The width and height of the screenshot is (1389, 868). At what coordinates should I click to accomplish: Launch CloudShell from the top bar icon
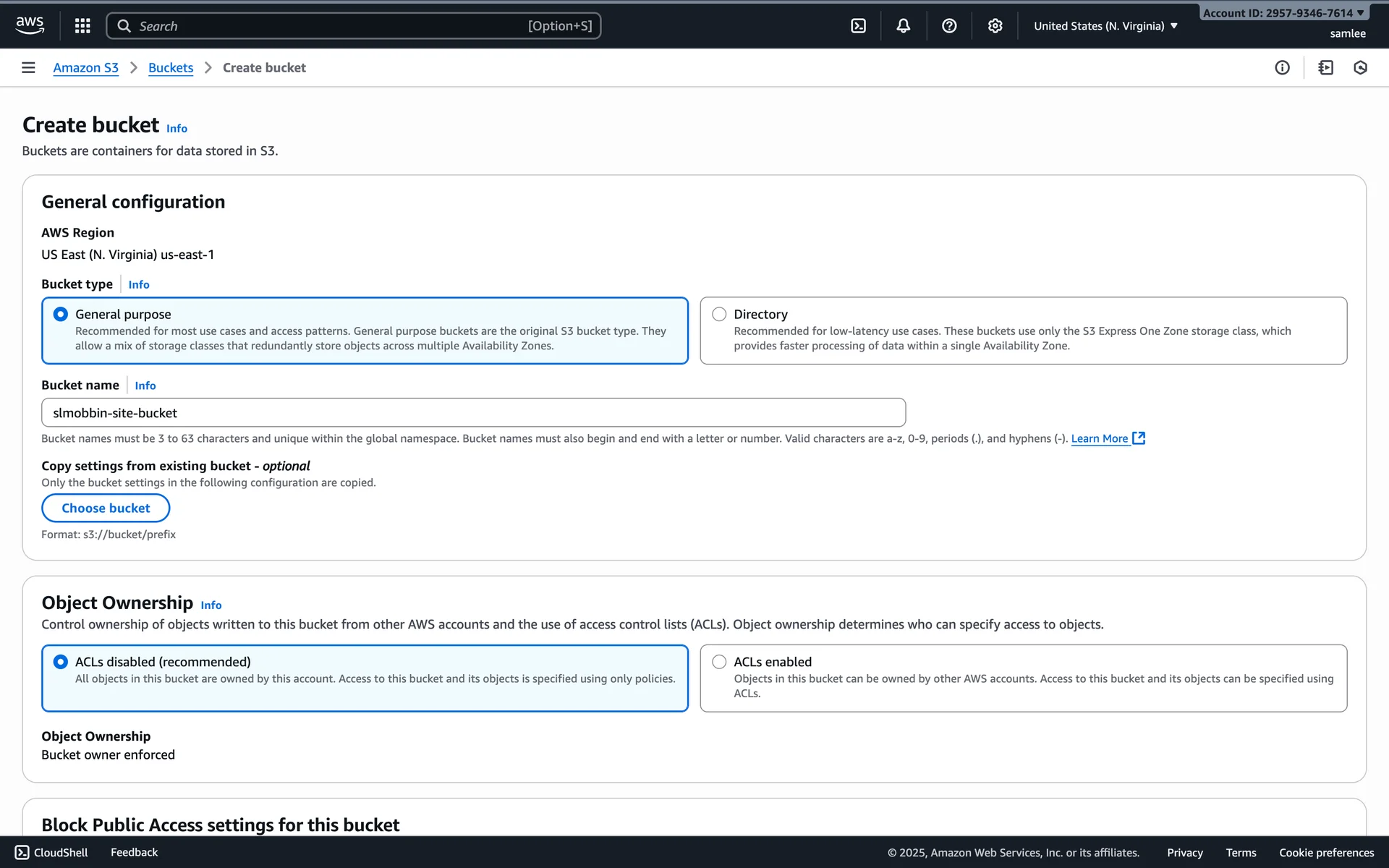858,26
